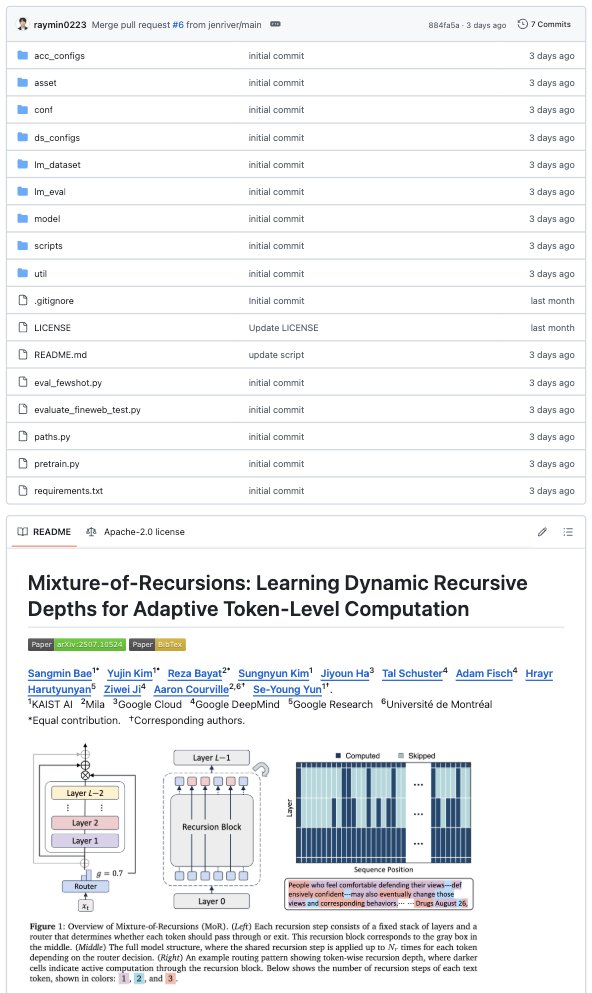Image resolution: width=592 pixels, height=993 pixels.
Task: Open the evaluate_fineweb_test.py file name
Action: 87,410
